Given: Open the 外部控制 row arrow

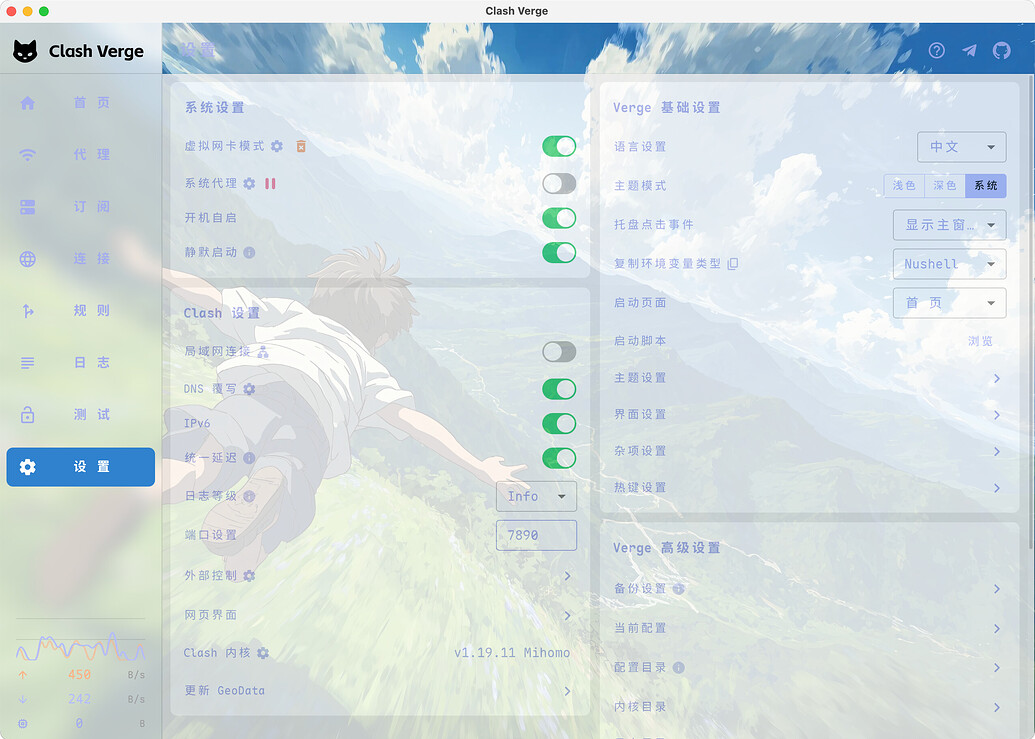Looking at the screenshot, I should (x=567, y=576).
